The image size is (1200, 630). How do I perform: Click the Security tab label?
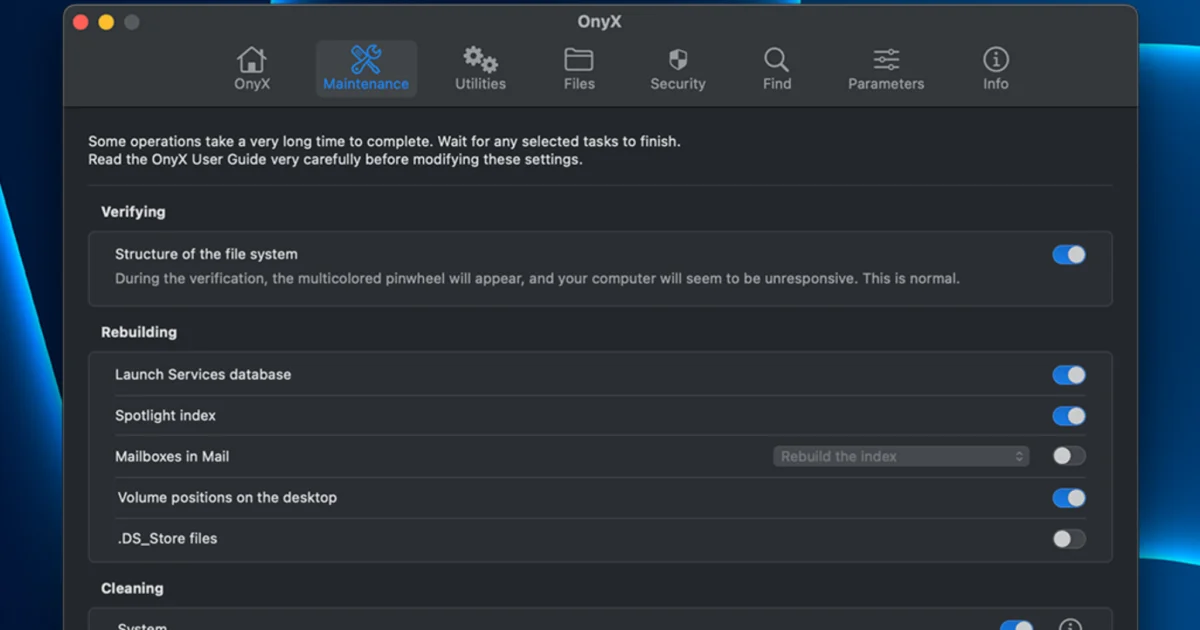point(678,84)
